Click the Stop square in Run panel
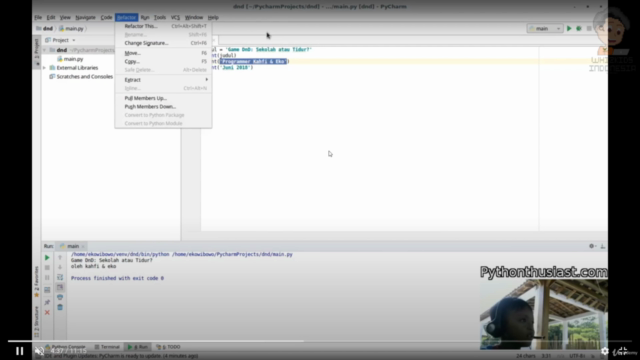This screenshot has height=360, width=640. (x=47, y=267)
